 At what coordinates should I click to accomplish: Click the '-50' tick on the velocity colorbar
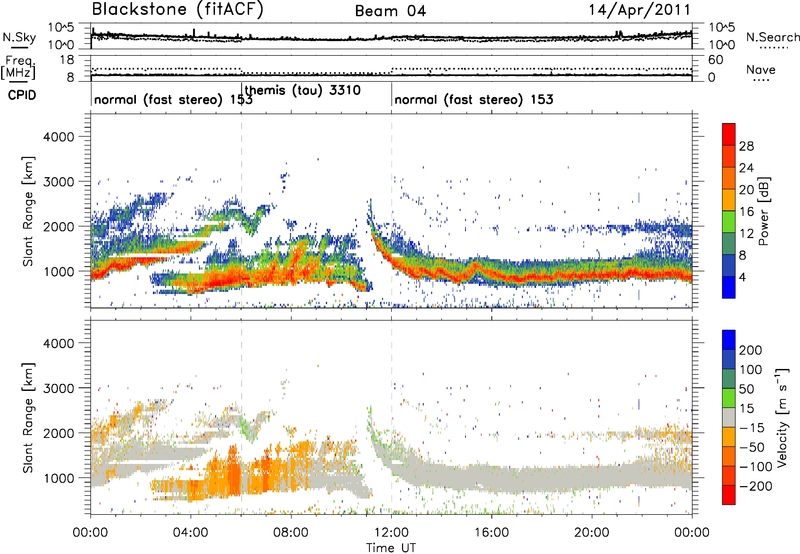pyautogui.click(x=752, y=447)
